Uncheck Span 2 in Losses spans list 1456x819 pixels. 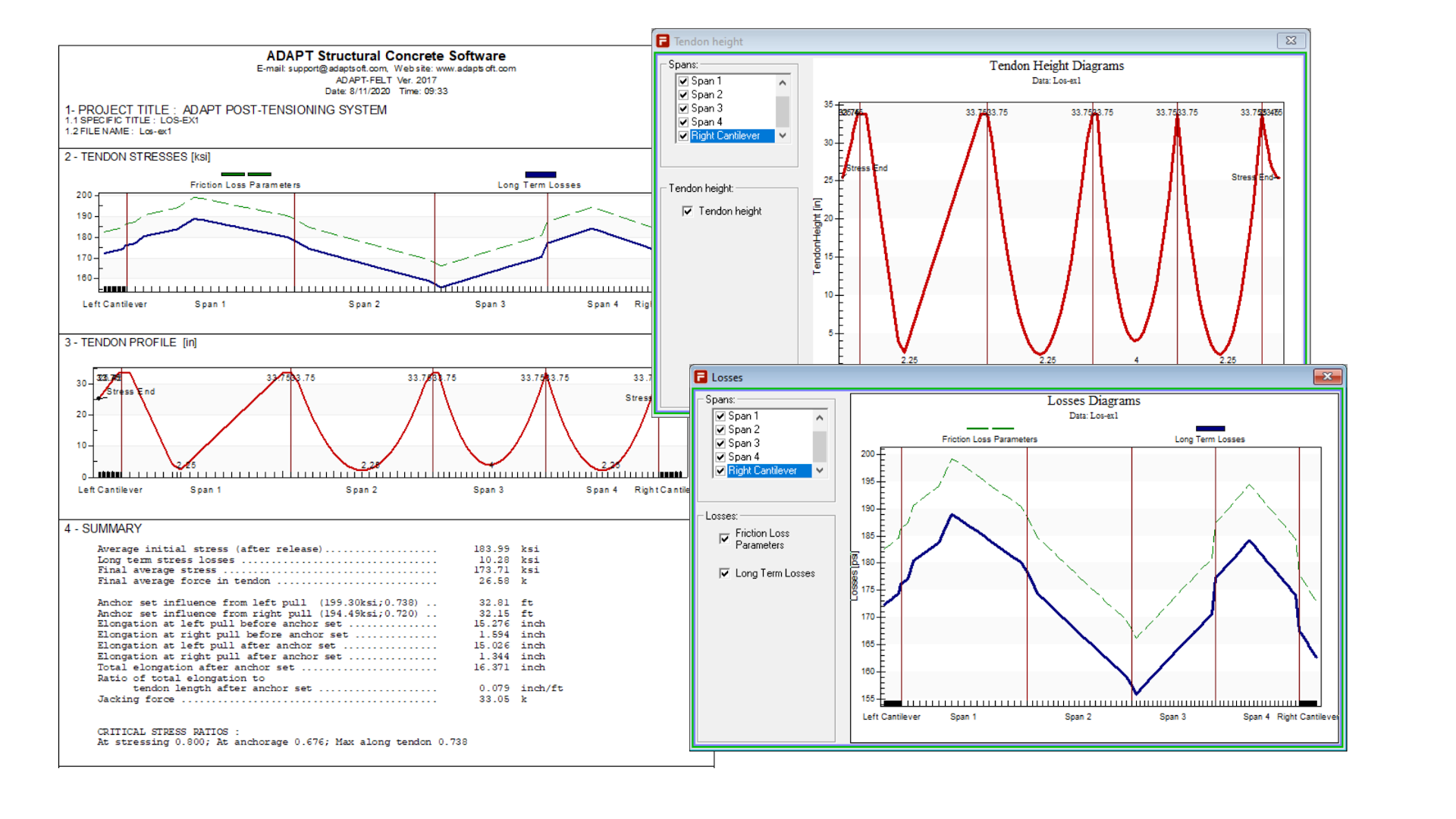[x=720, y=430]
